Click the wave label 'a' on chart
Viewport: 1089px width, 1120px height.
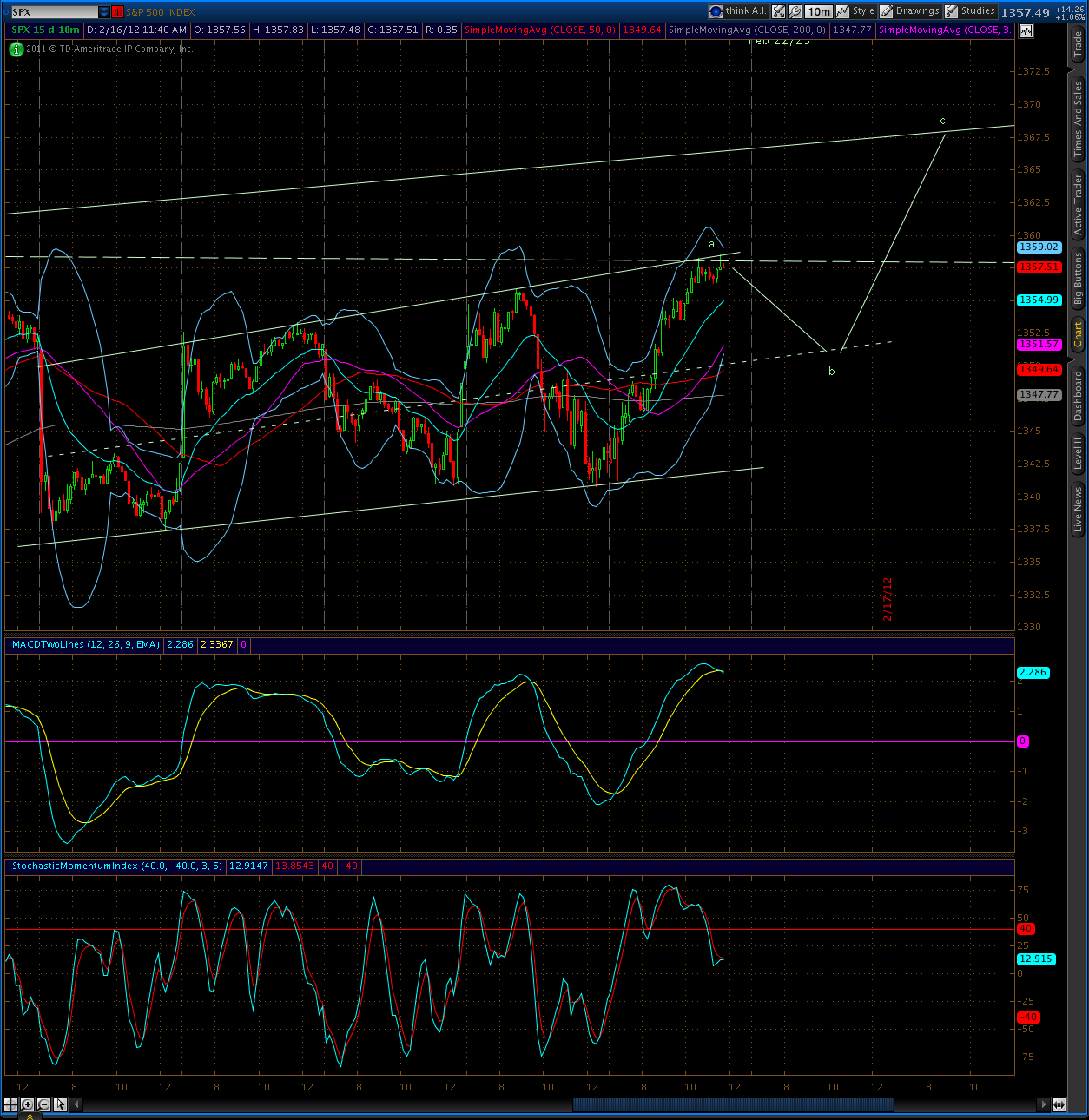(x=711, y=245)
